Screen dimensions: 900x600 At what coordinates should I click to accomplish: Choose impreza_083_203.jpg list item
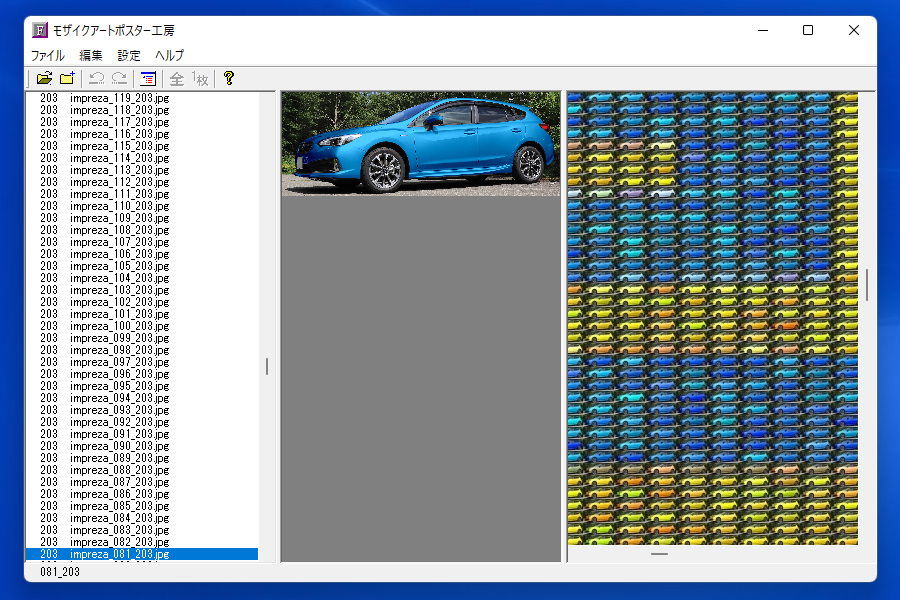[142, 531]
